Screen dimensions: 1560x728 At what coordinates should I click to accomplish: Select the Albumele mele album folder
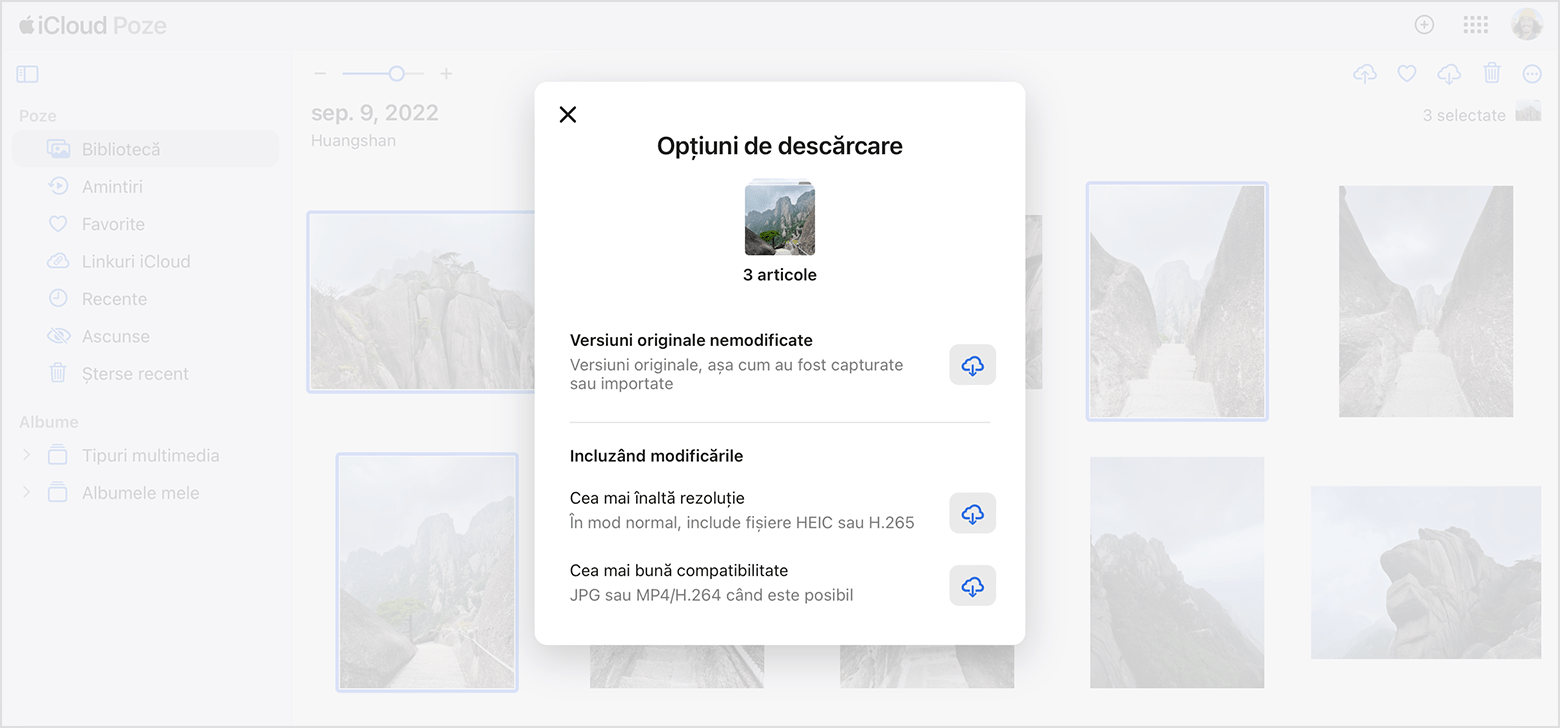point(125,493)
